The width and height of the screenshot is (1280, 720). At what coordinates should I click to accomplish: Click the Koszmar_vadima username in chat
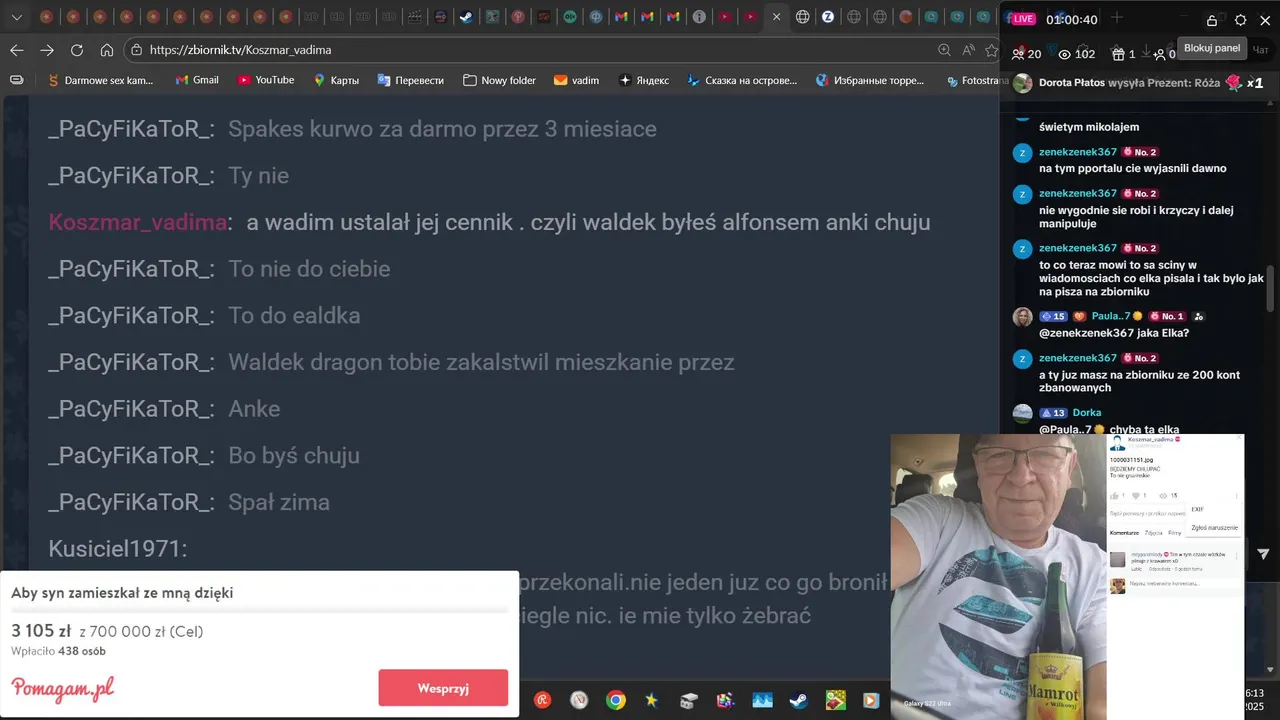[138, 222]
